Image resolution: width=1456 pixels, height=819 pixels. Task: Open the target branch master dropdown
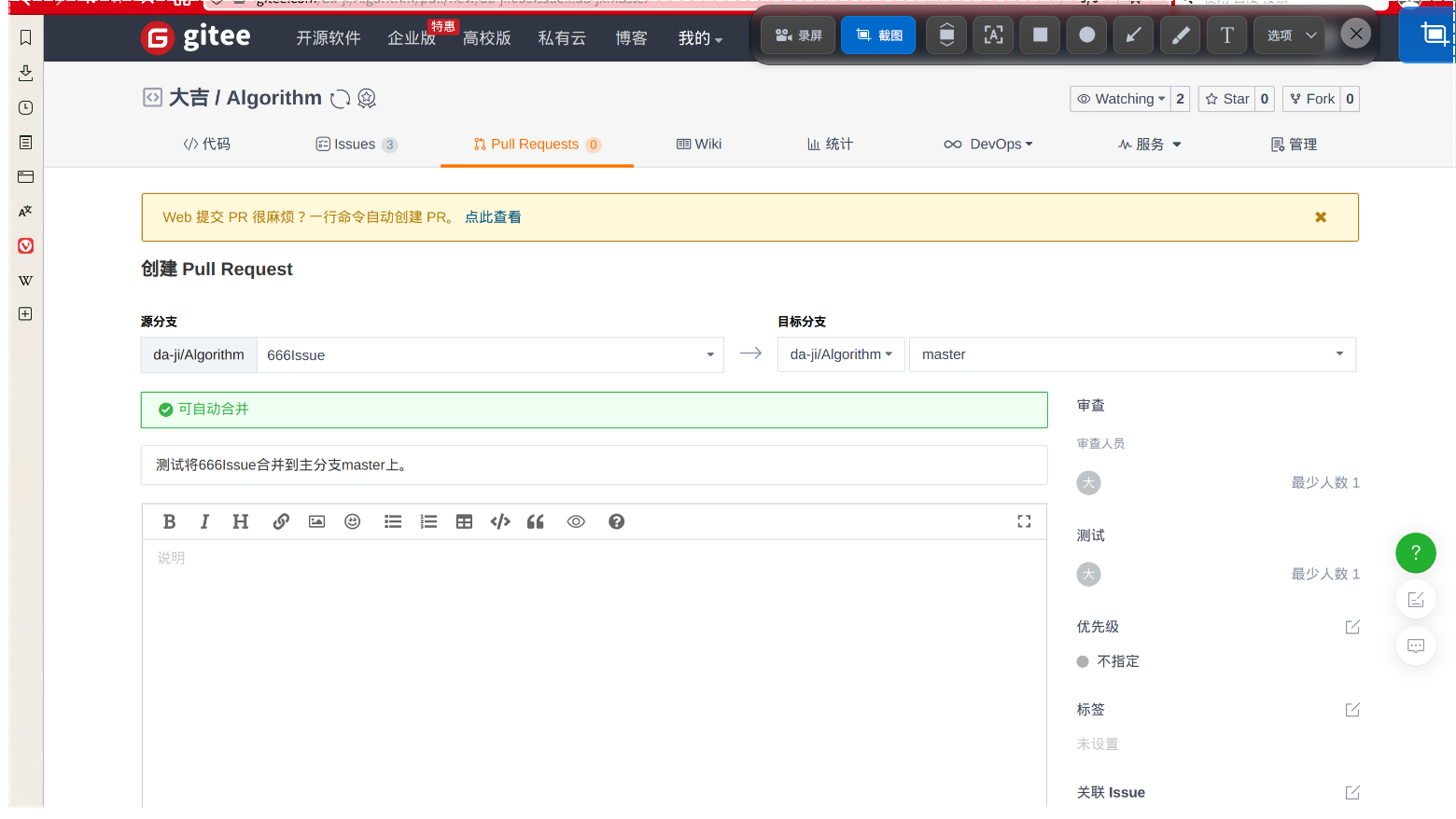(x=1132, y=354)
